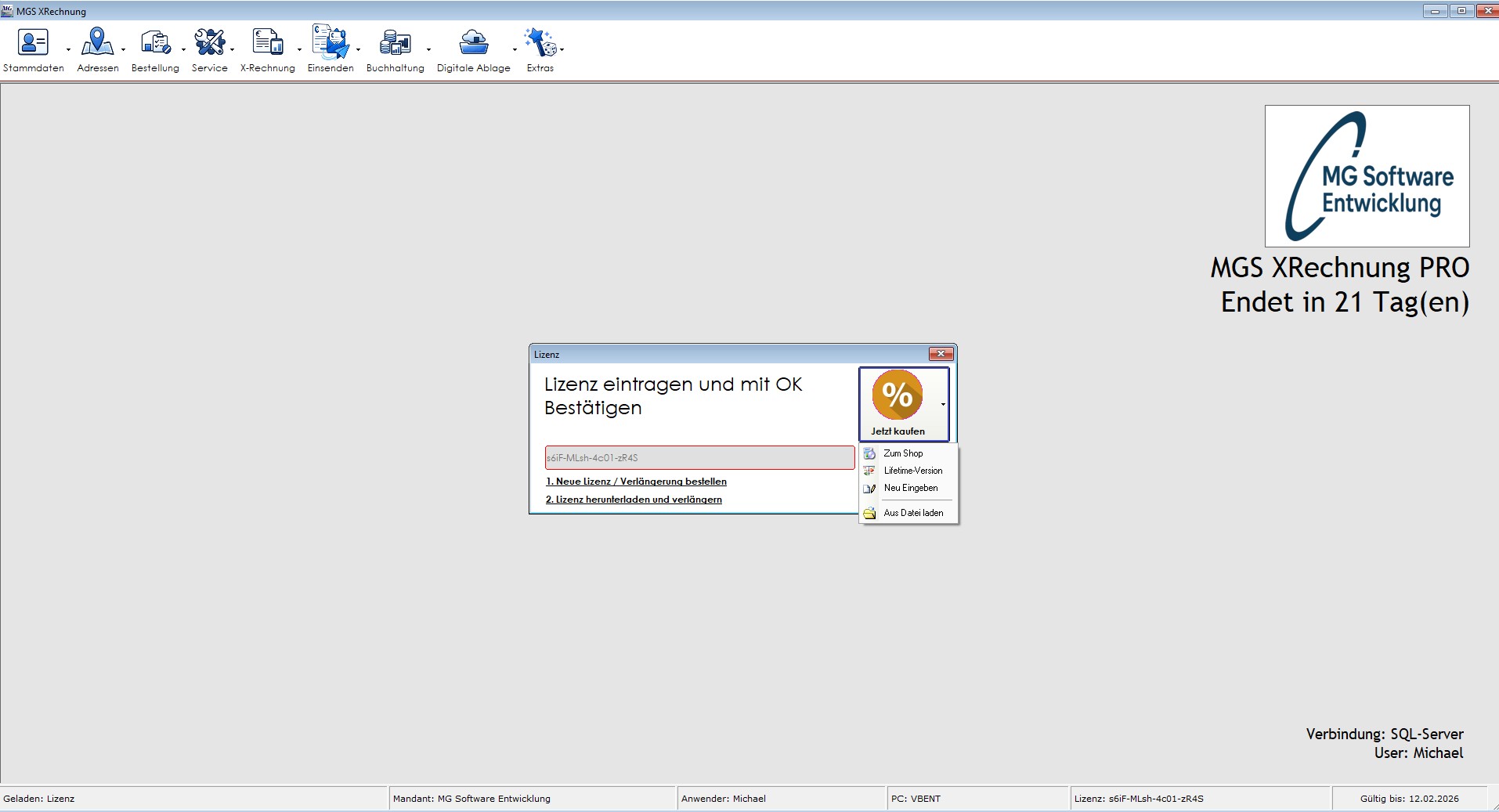This screenshot has height=812, width=1499.
Task: Expand the Buchhaltung dropdown arrow
Action: [x=428, y=49]
